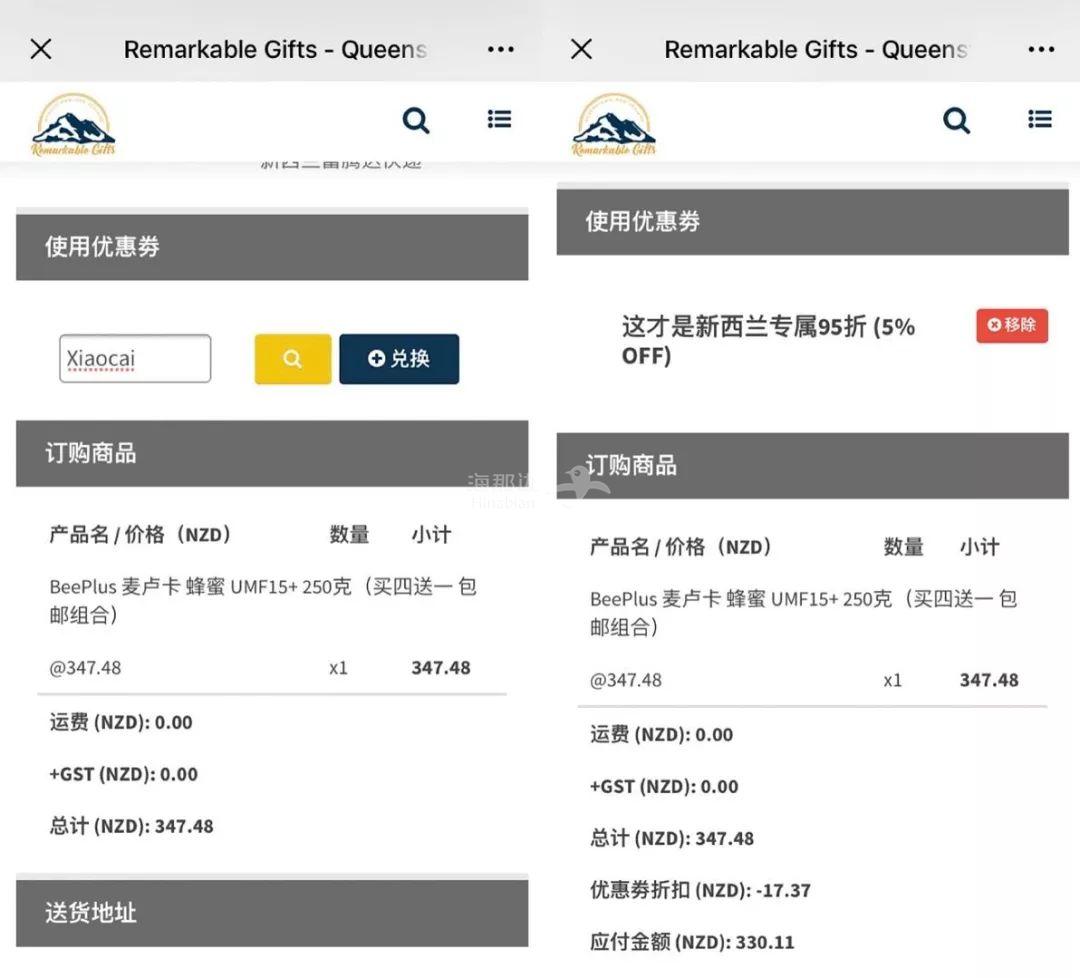Click the 运费 (NZD): 0.00 line on right screen
The height and width of the screenshot is (978, 1080).
[x=661, y=735]
